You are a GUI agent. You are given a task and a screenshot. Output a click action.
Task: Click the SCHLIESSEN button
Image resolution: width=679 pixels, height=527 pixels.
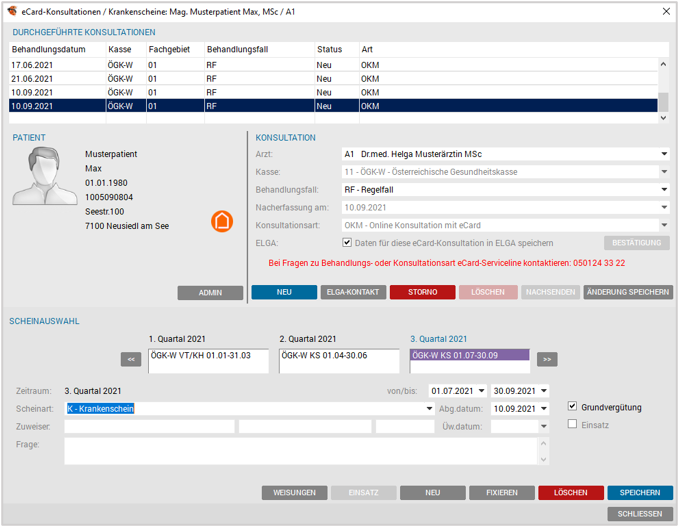tap(640, 514)
